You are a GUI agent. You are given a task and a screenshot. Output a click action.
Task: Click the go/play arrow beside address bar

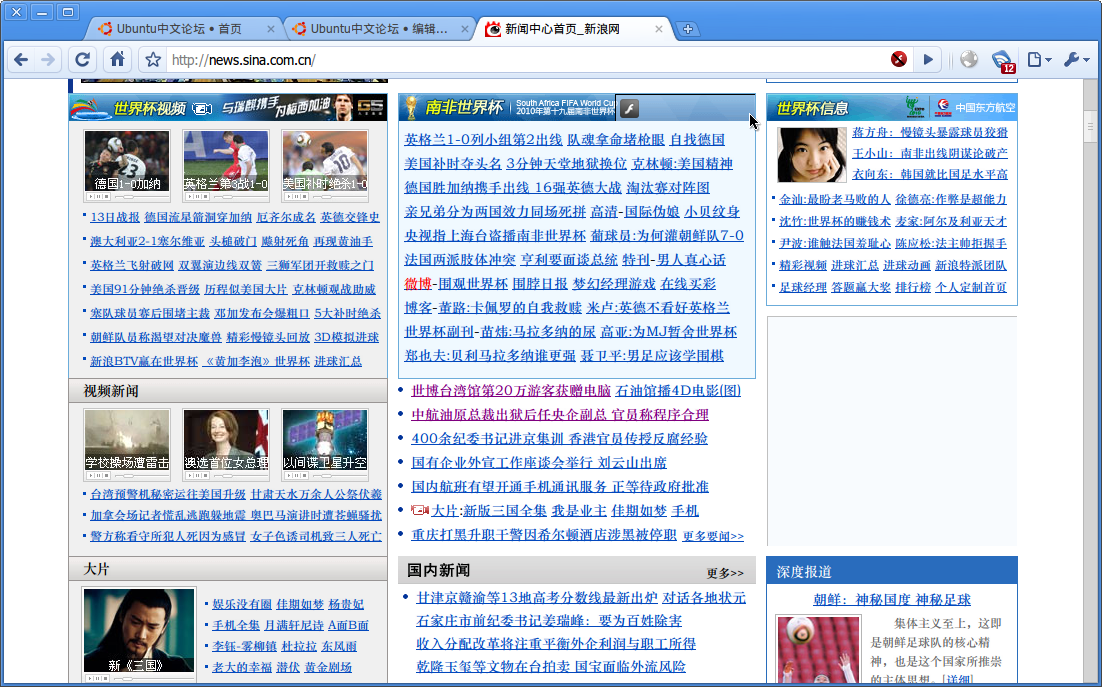click(x=928, y=60)
